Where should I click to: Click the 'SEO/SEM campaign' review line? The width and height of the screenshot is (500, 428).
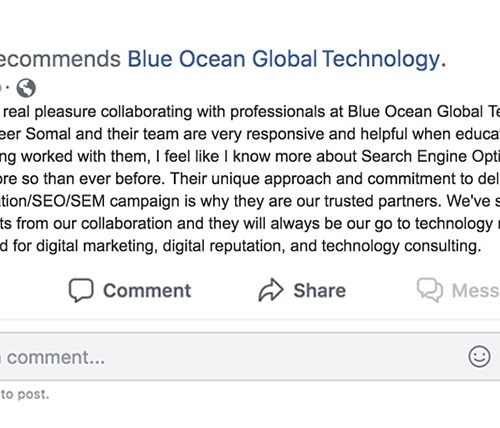(250, 201)
